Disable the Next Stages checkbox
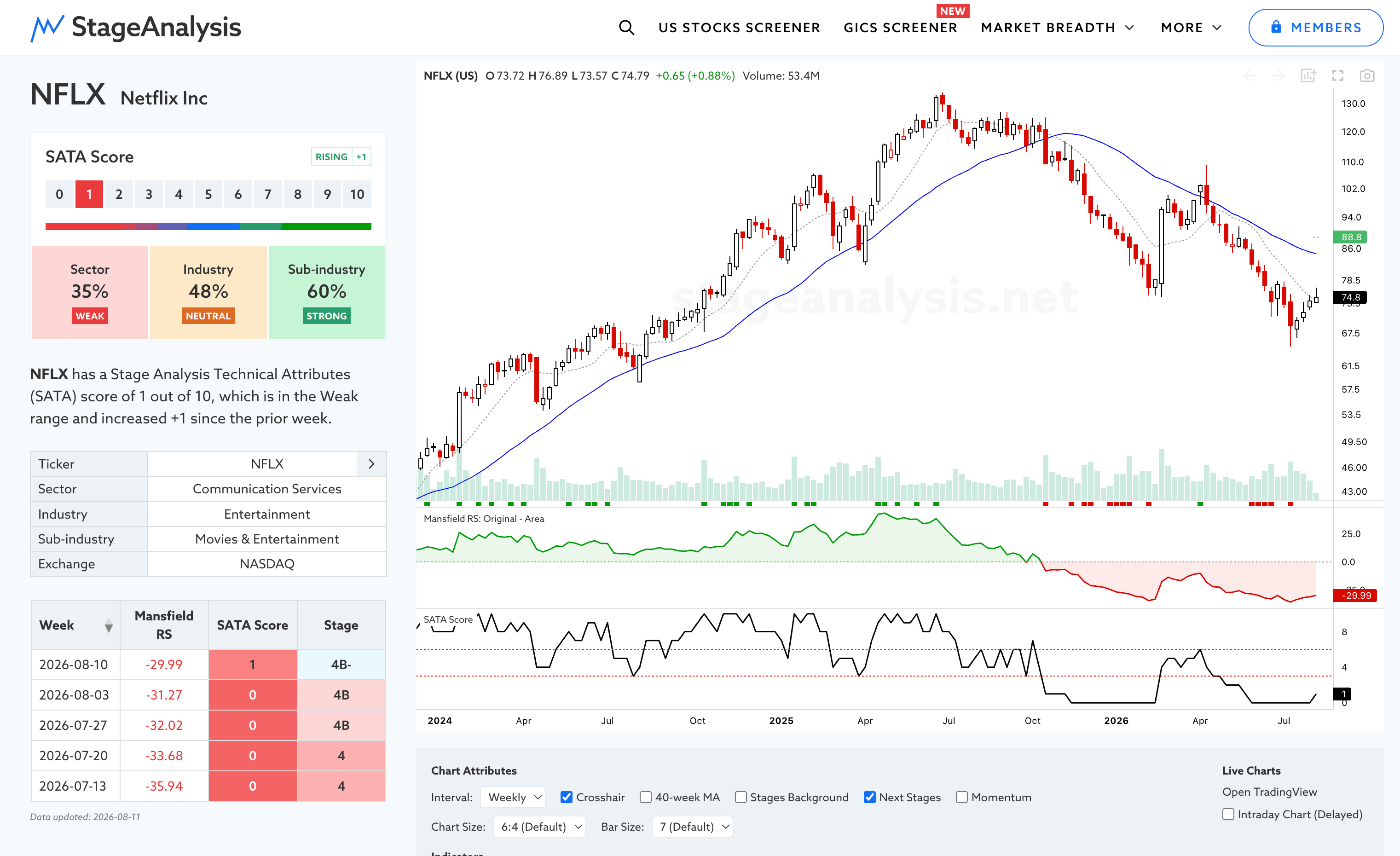 click(869, 797)
